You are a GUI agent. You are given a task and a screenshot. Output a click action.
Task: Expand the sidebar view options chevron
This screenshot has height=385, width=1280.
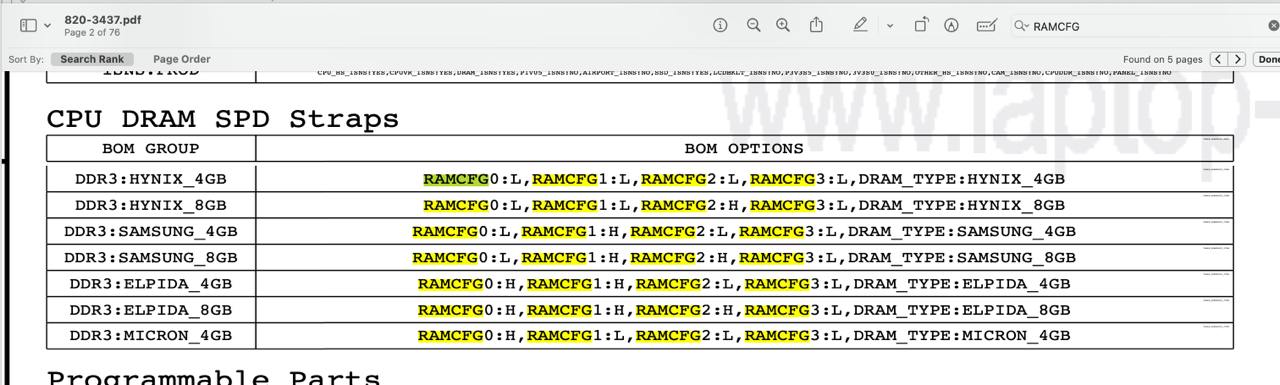coord(46,26)
